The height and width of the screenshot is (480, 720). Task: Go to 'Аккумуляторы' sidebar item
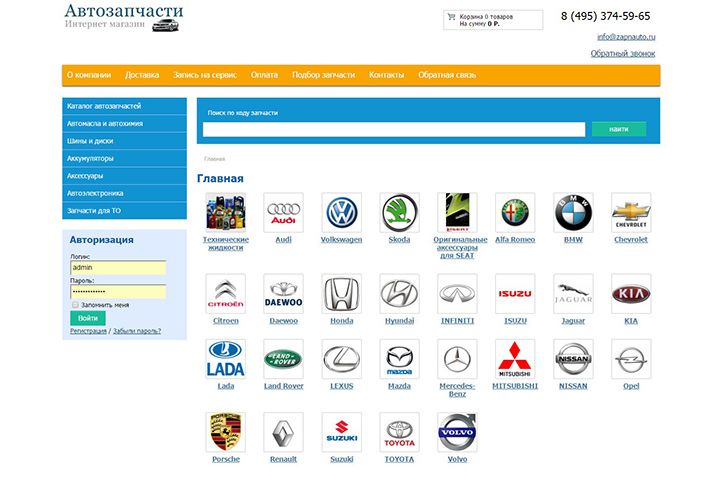point(124,158)
